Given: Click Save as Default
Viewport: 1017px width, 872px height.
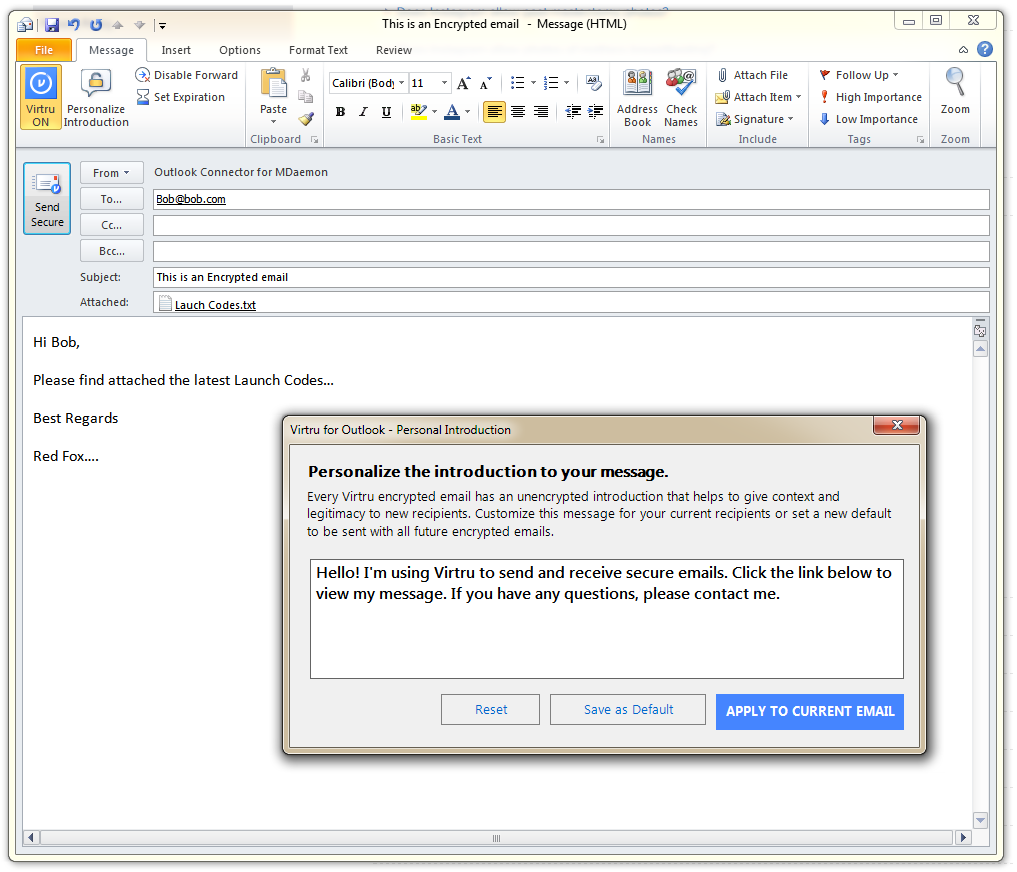Looking at the screenshot, I should pos(628,710).
